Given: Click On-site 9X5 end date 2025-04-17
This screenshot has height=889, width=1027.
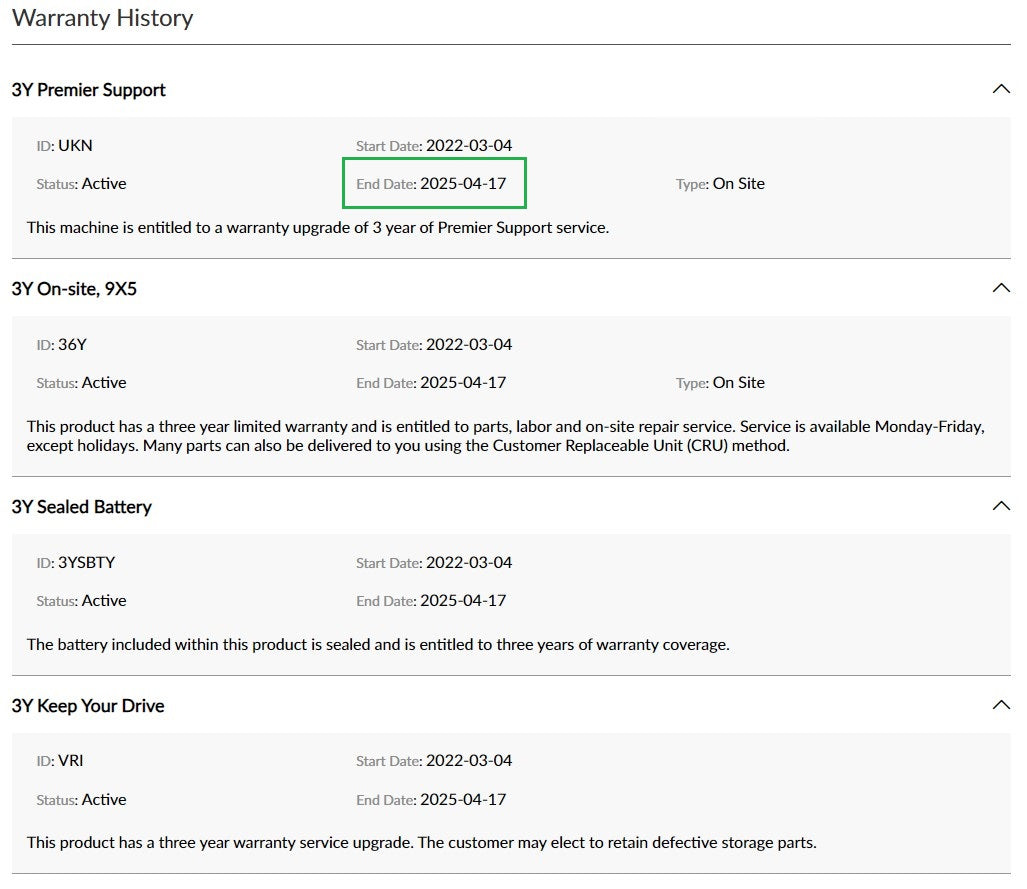Looking at the screenshot, I should coord(463,383).
